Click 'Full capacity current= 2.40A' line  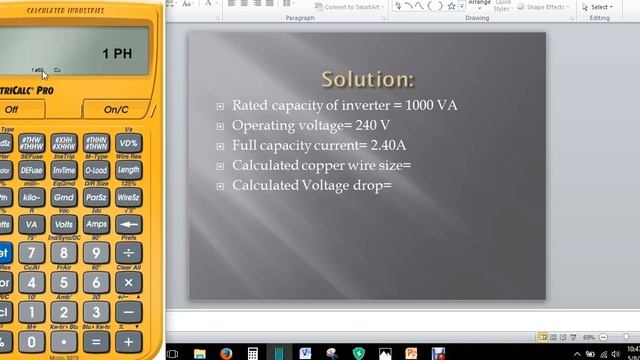pyautogui.click(x=319, y=145)
